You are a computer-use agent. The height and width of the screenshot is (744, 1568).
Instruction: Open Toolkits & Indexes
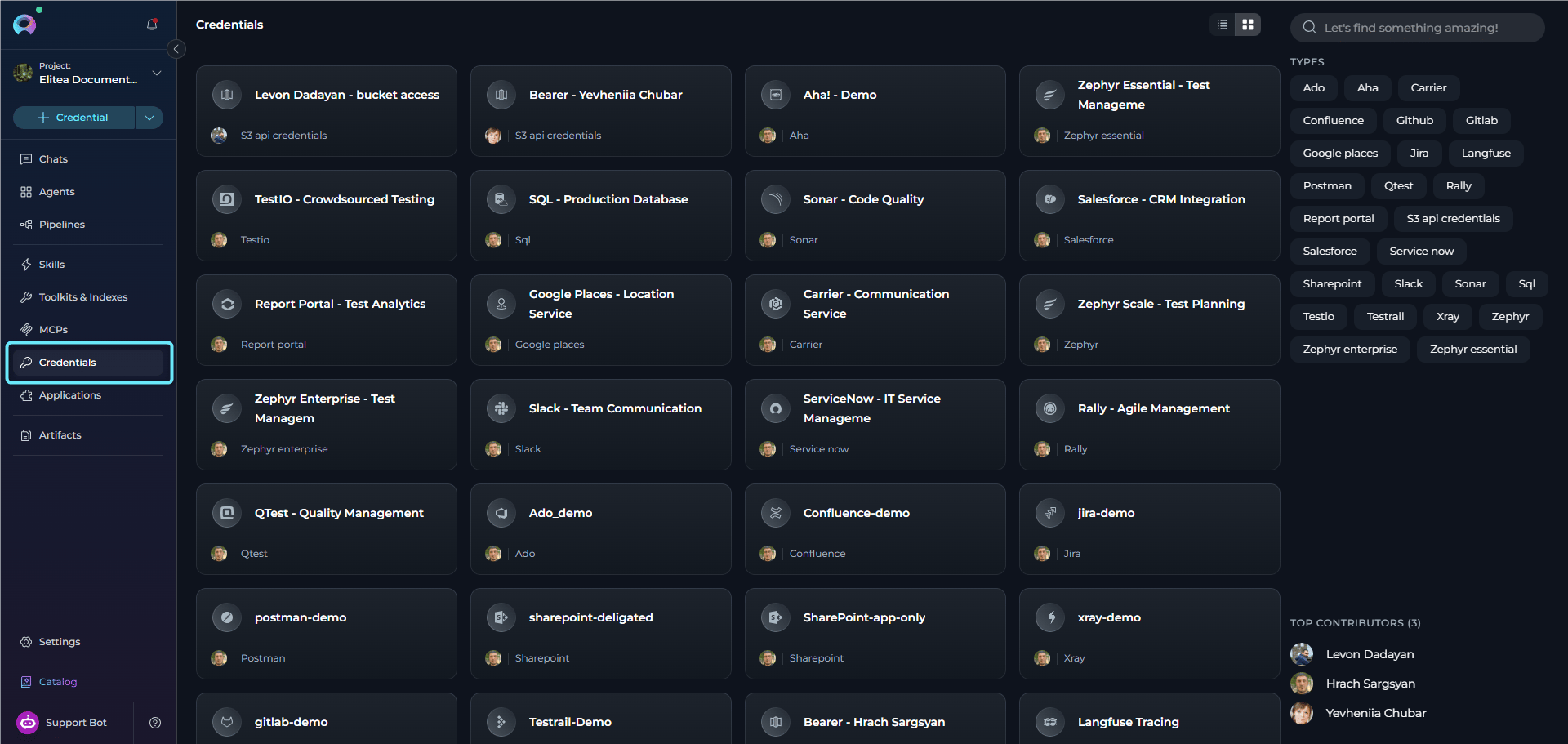pos(88,297)
